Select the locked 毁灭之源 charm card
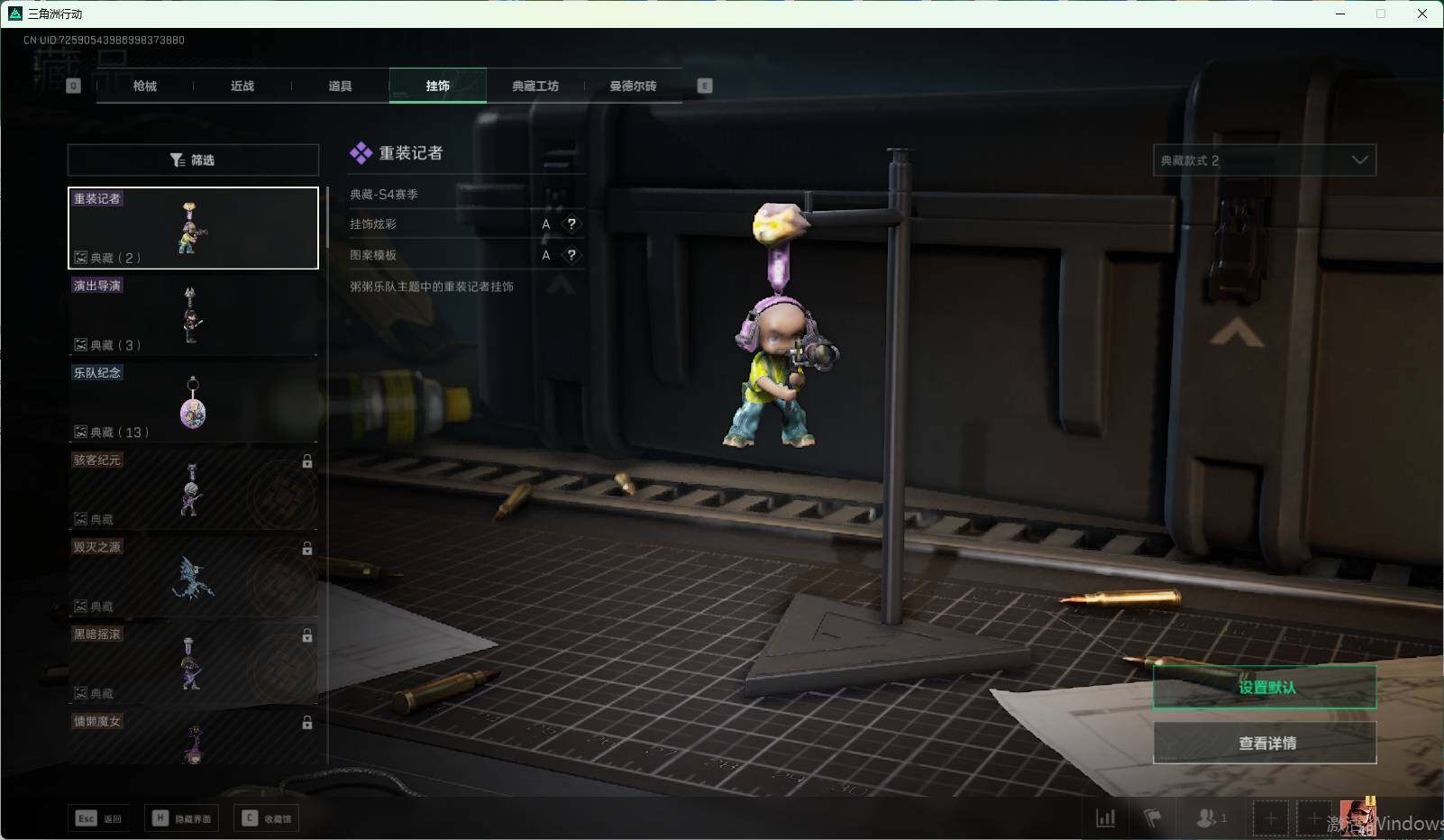 click(x=193, y=577)
